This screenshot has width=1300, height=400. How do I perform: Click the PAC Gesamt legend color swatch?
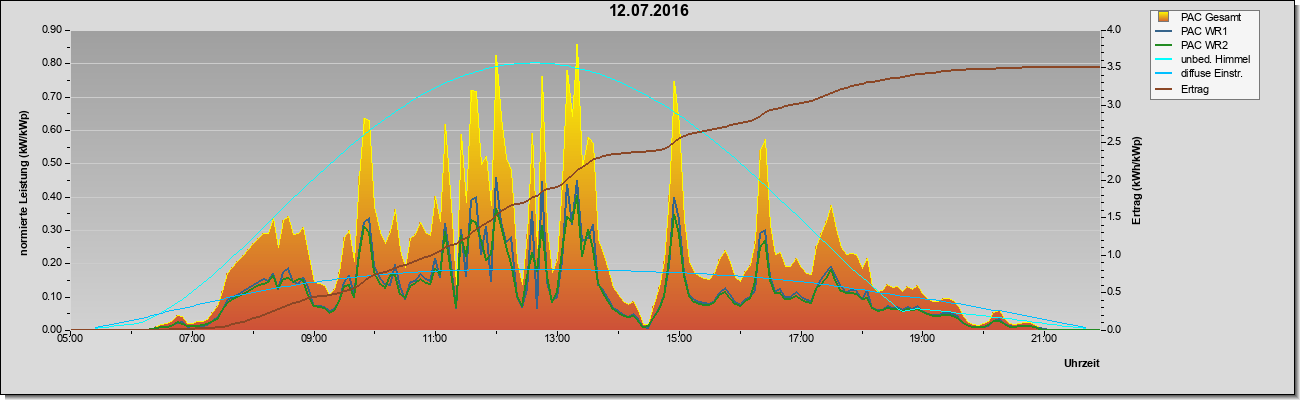point(1165,17)
